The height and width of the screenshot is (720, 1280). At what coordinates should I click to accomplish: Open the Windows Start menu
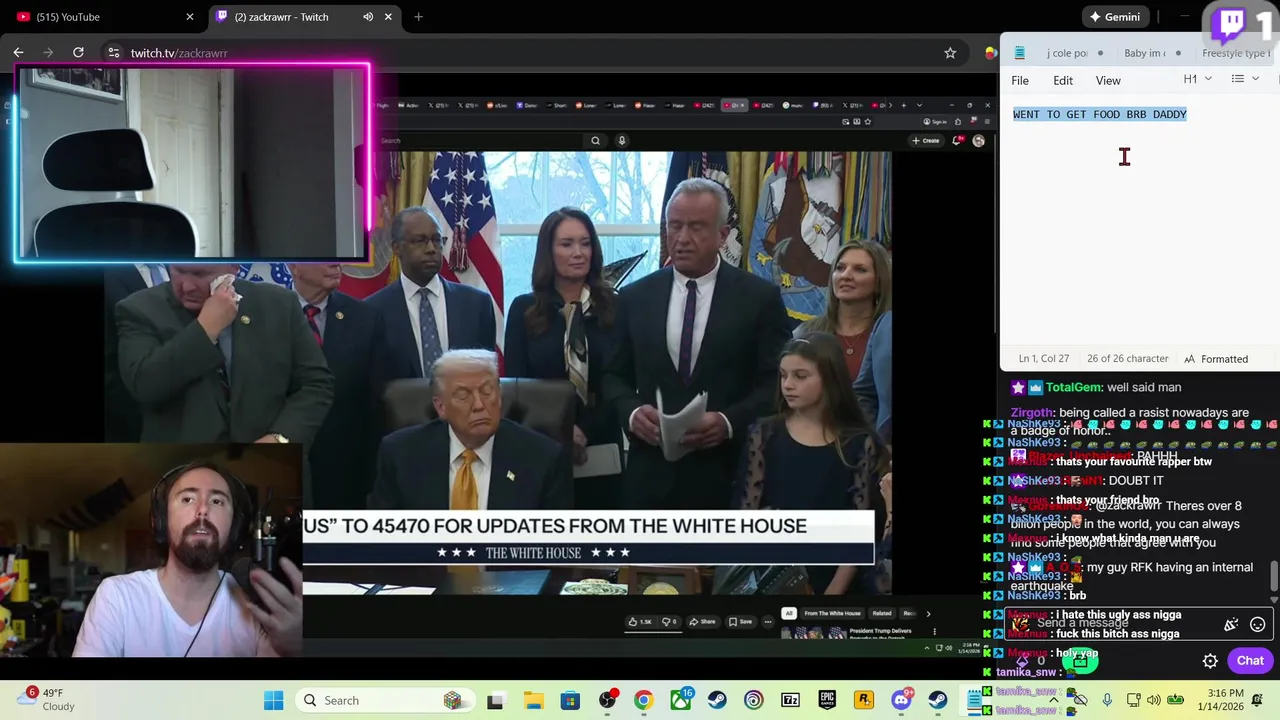tap(273, 700)
